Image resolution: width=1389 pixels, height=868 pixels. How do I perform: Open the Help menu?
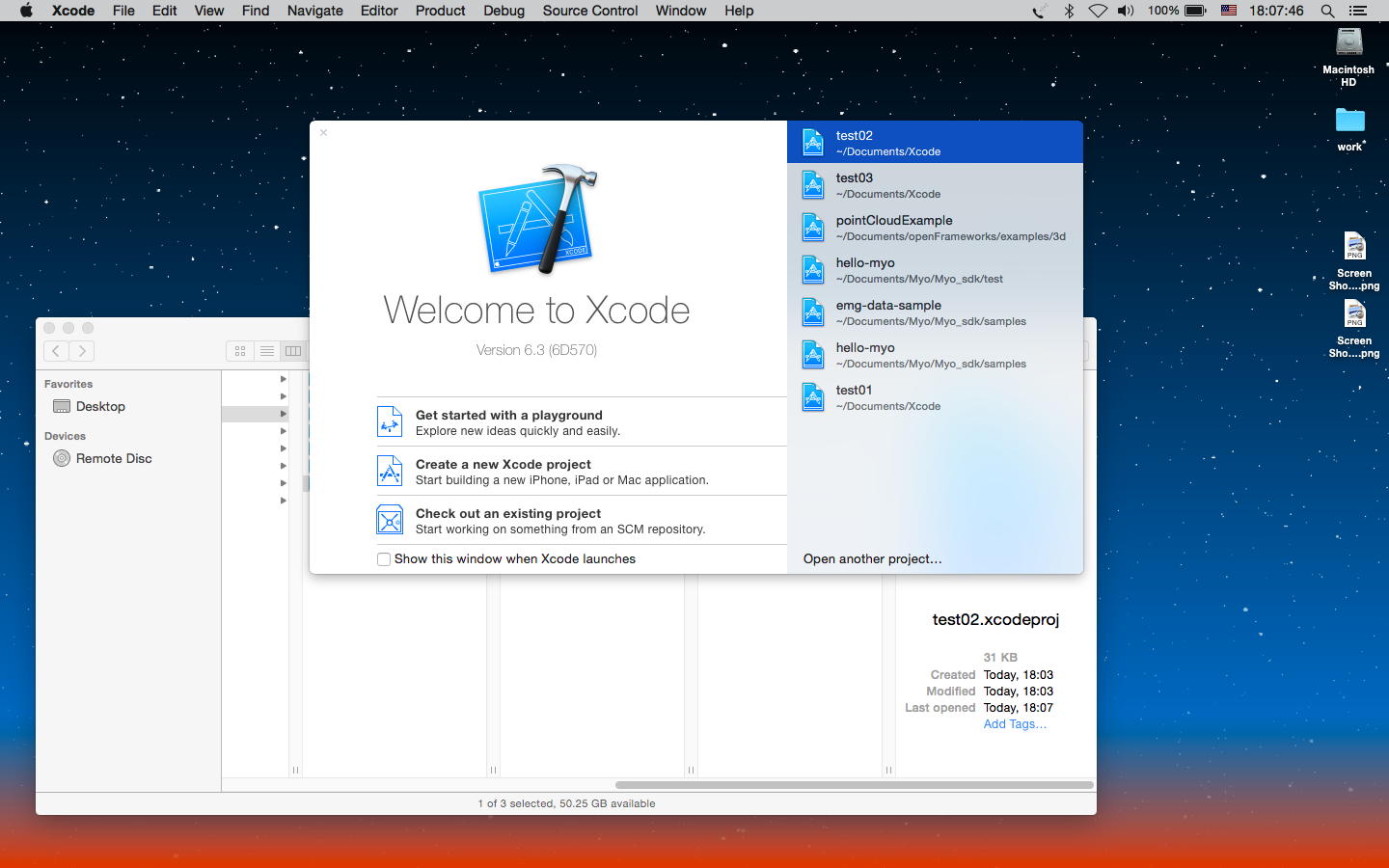(739, 11)
